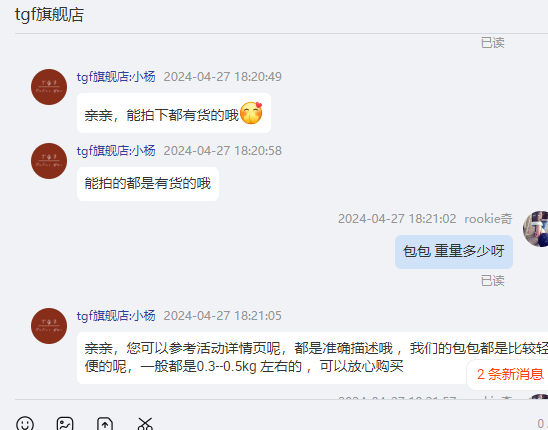The width and height of the screenshot is (548, 430).
Task: Open 小杨 avatar at 18:20:49 message
Action: pos(49,87)
